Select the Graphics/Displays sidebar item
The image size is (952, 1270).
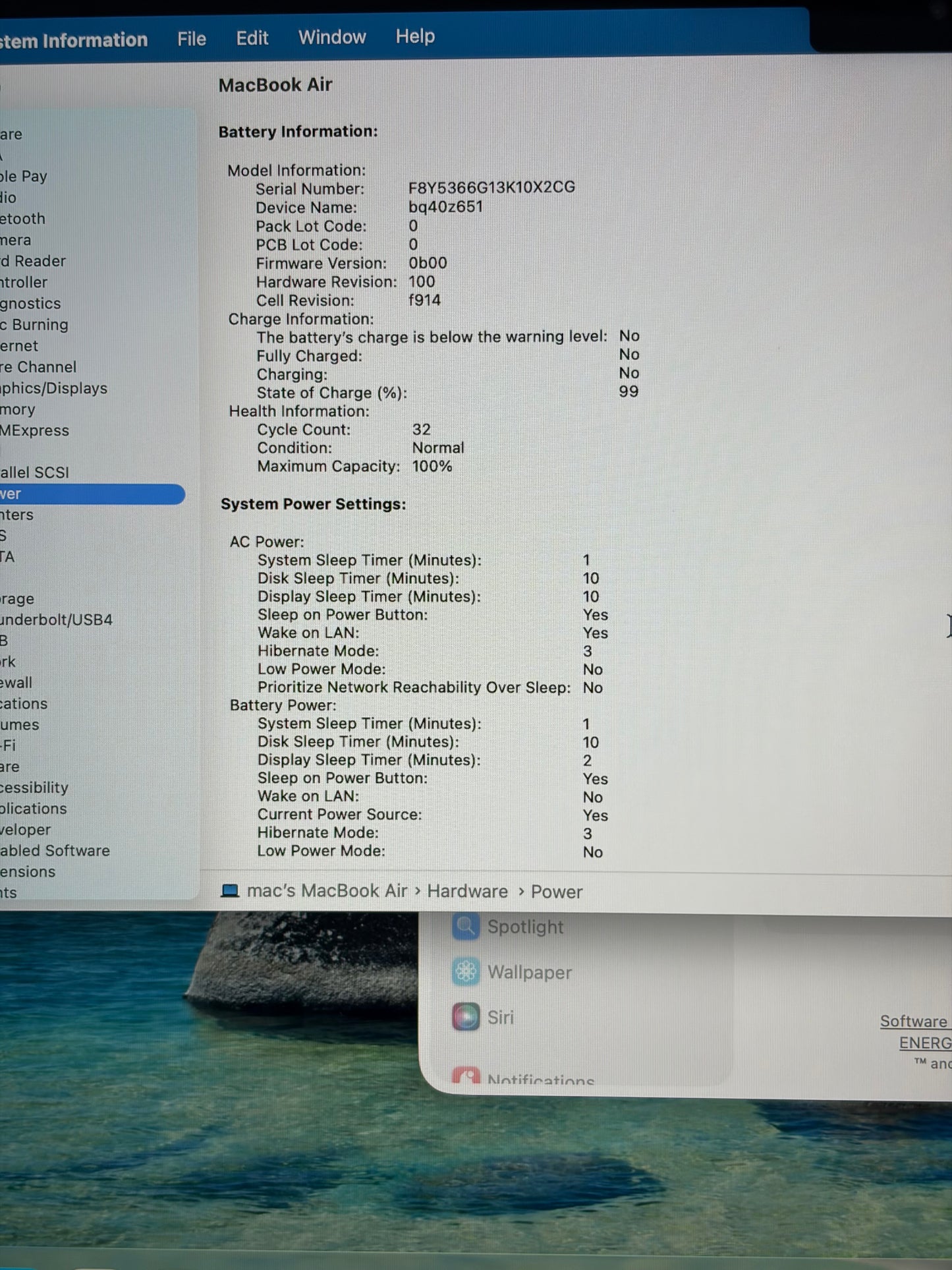coord(54,388)
